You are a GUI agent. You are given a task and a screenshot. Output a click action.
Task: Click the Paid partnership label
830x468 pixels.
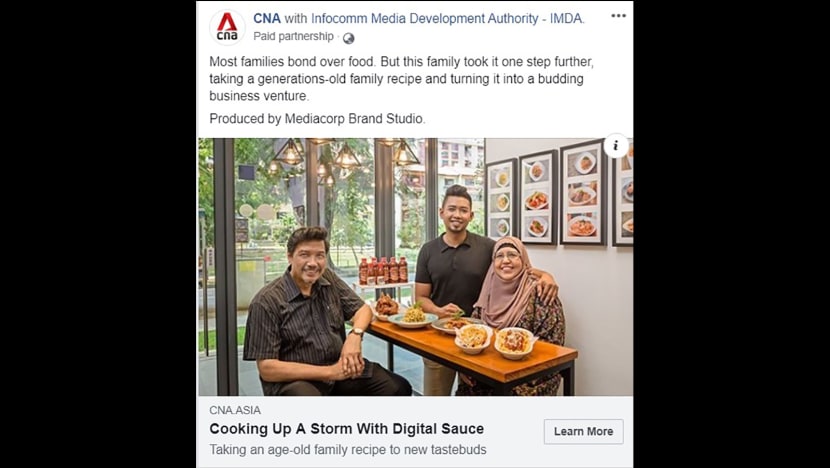point(293,37)
